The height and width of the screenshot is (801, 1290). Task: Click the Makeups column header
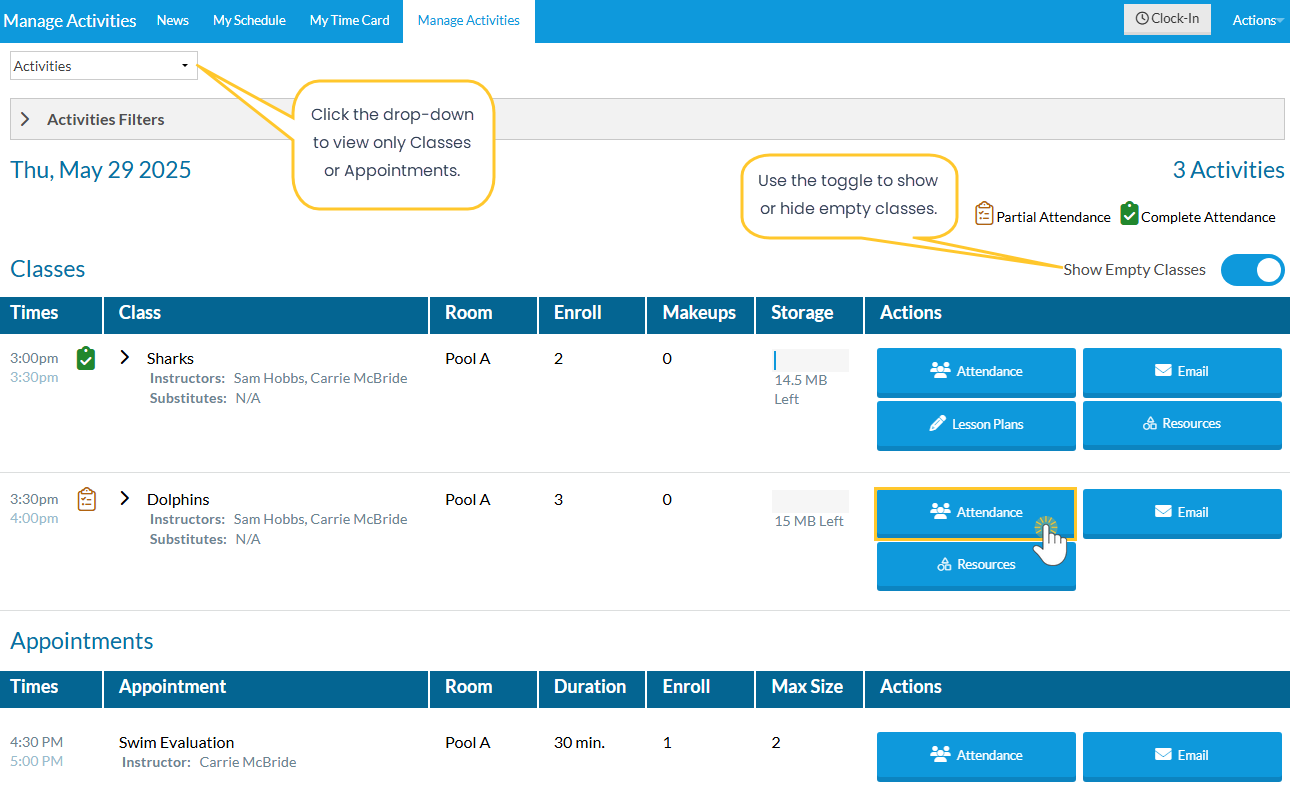[699, 312]
